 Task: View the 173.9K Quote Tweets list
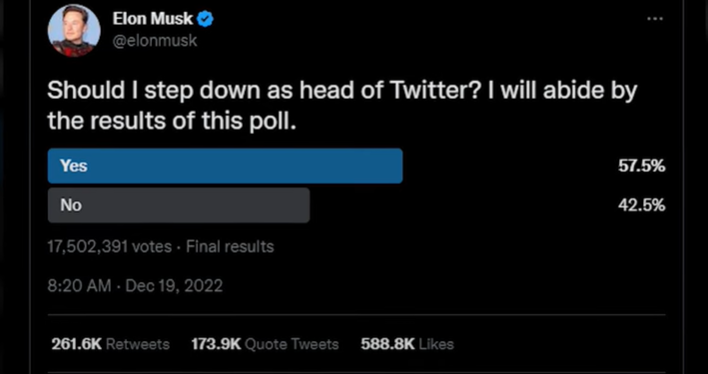pos(265,344)
